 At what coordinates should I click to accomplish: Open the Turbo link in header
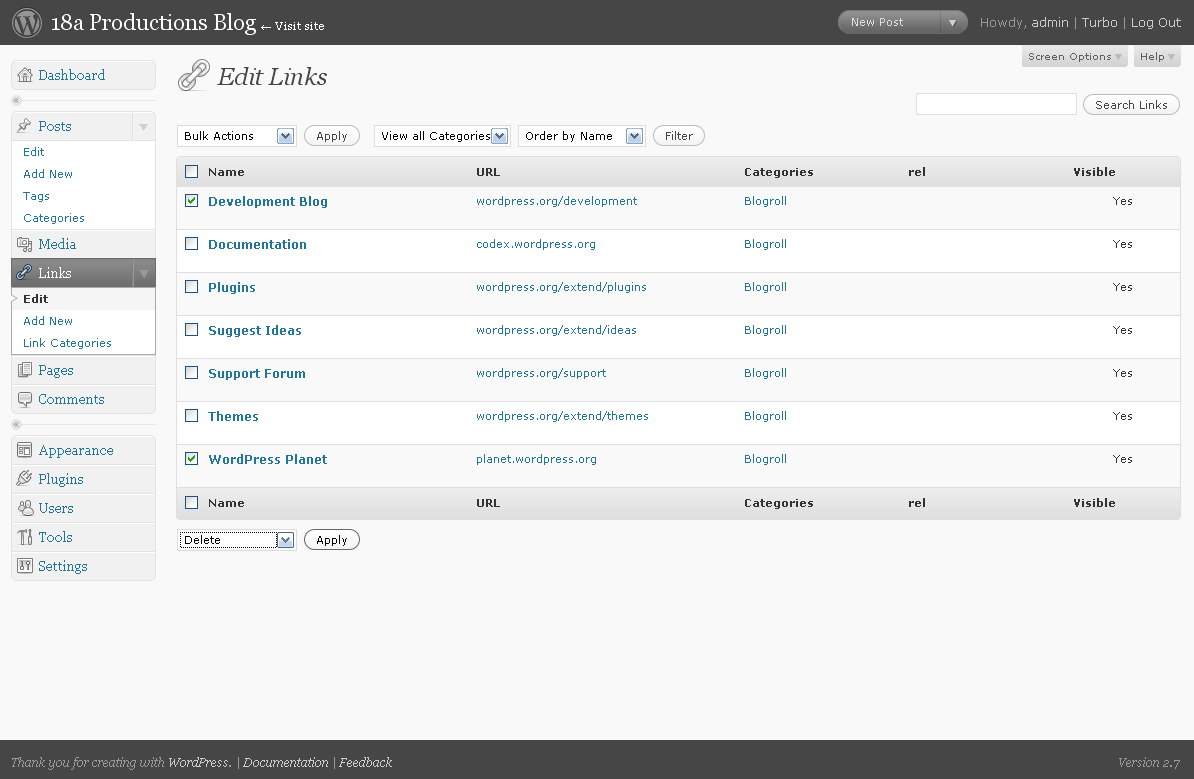(x=1099, y=23)
